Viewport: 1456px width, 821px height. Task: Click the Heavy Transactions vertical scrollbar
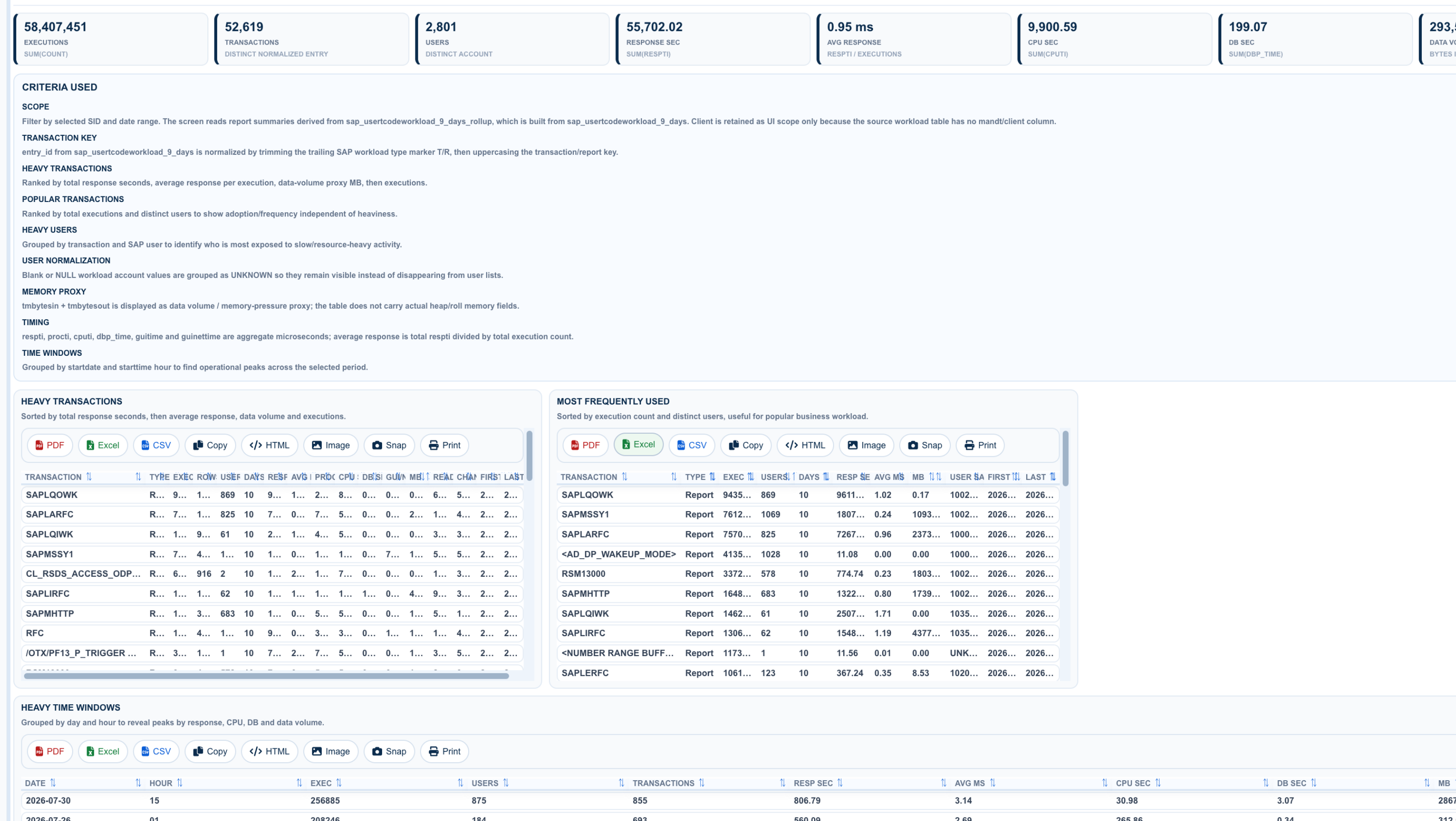pyautogui.click(x=530, y=456)
